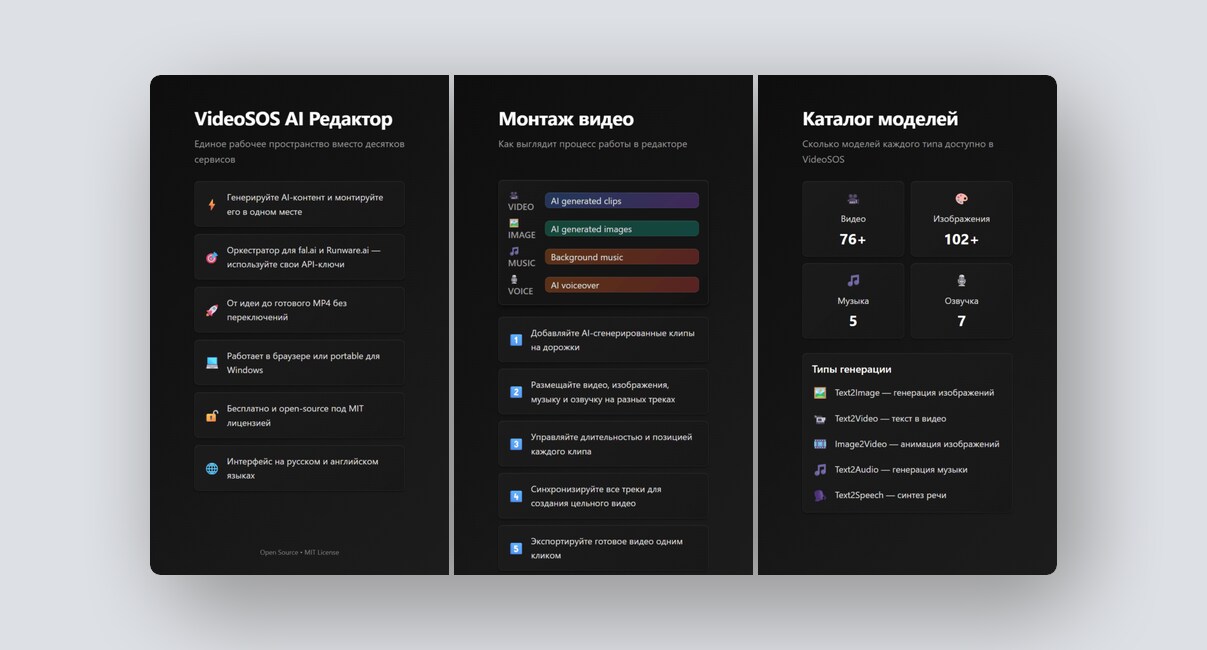The height and width of the screenshot is (650, 1207).
Task: Click the palette icon above Изображения
Action: coord(961,199)
